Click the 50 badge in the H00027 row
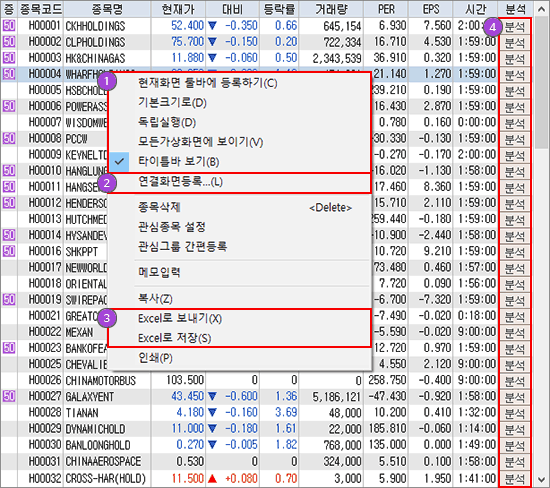This screenshot has width=550, height=488. (x=9, y=396)
